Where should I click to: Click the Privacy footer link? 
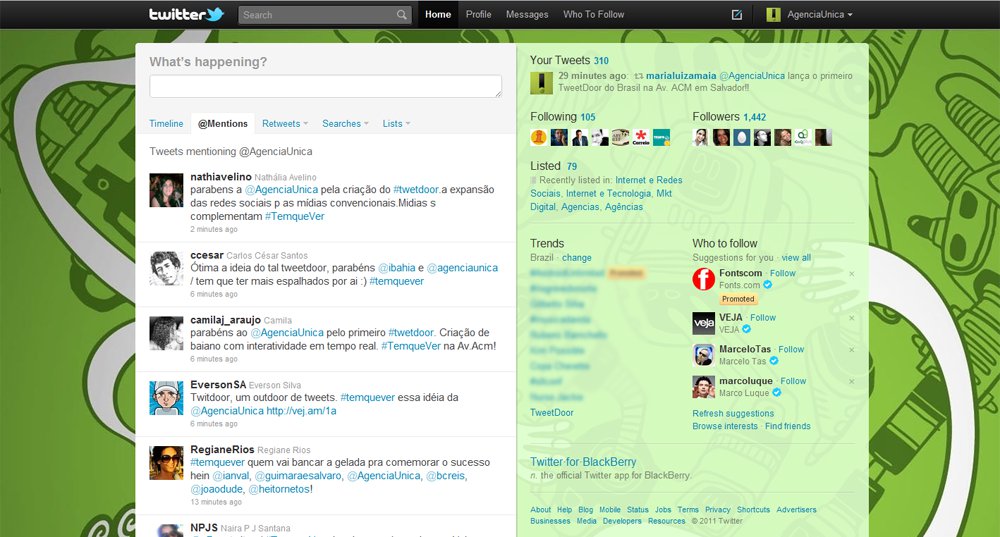coord(717,510)
